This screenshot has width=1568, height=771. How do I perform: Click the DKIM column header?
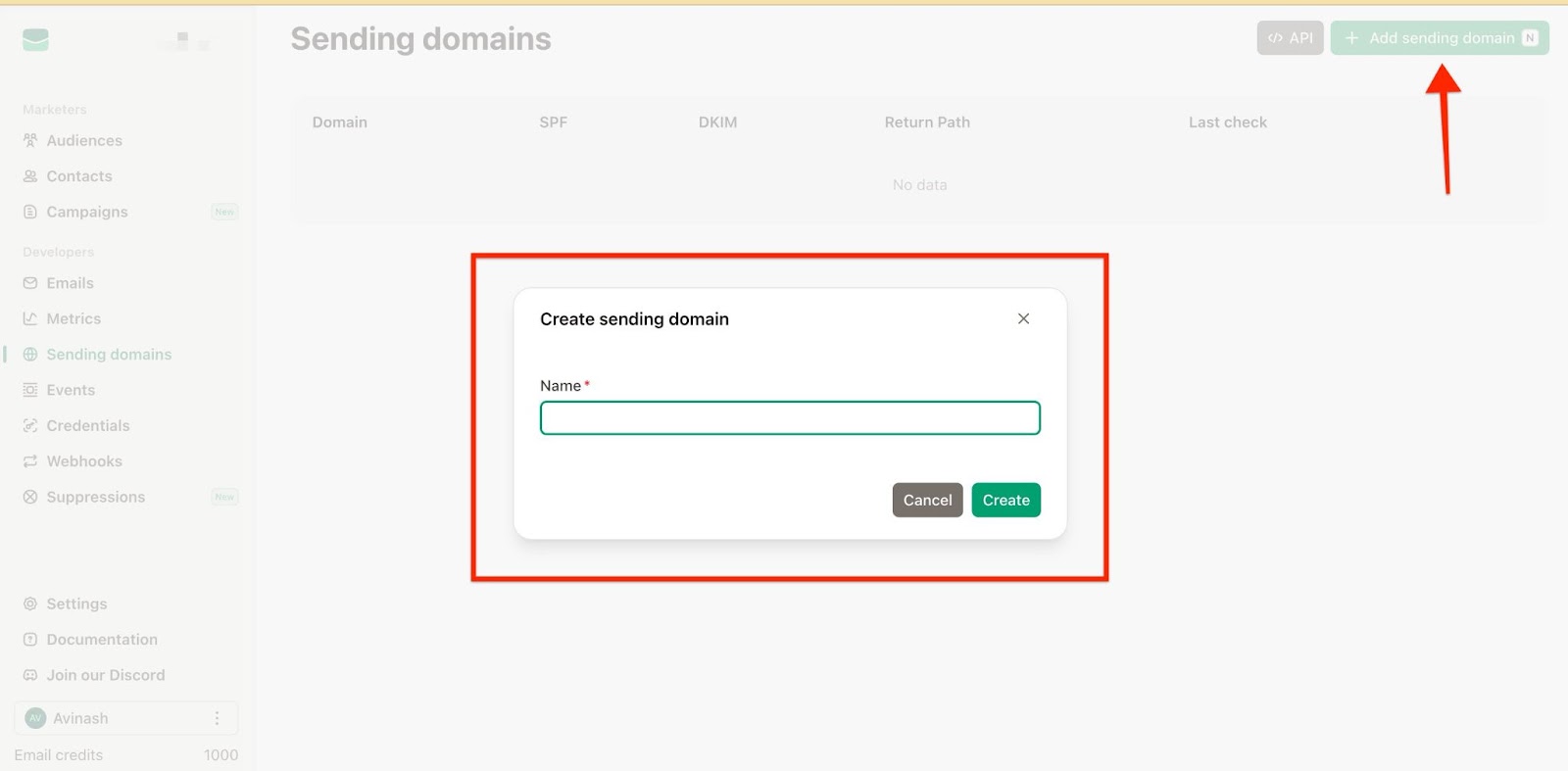coord(717,122)
